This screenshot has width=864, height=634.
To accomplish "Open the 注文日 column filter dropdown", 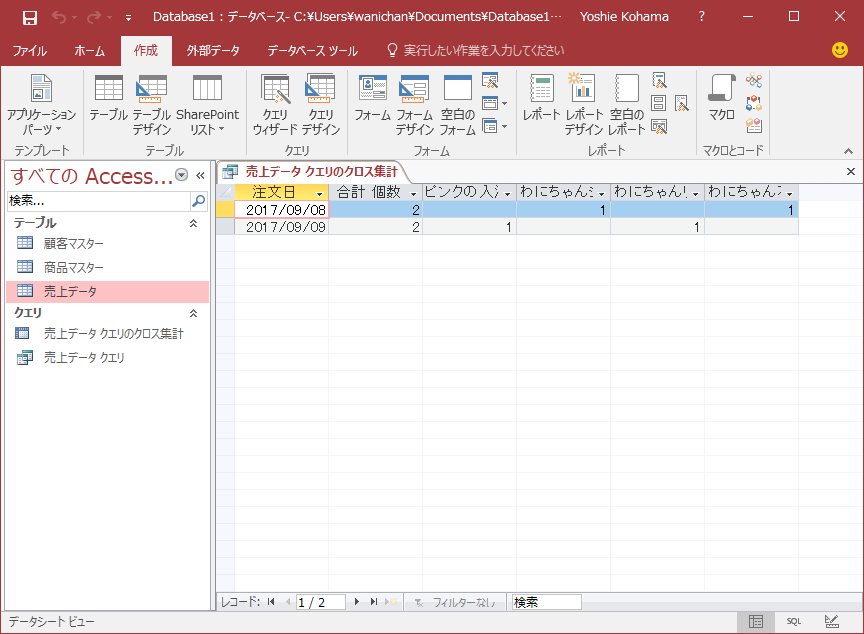I will (320, 192).
